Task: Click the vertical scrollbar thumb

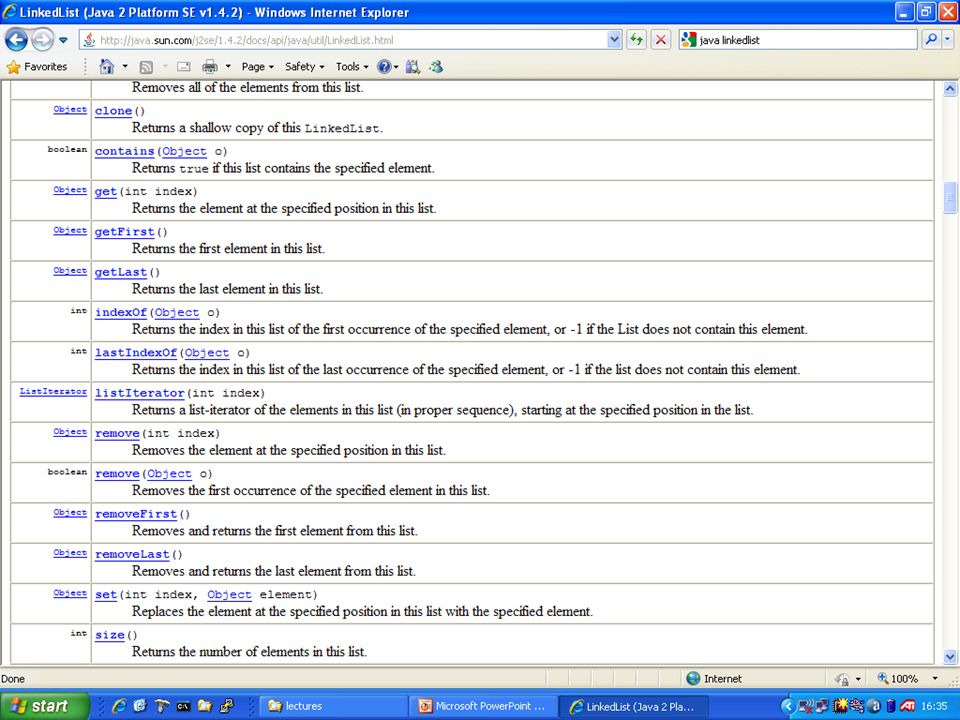Action: [x=950, y=198]
